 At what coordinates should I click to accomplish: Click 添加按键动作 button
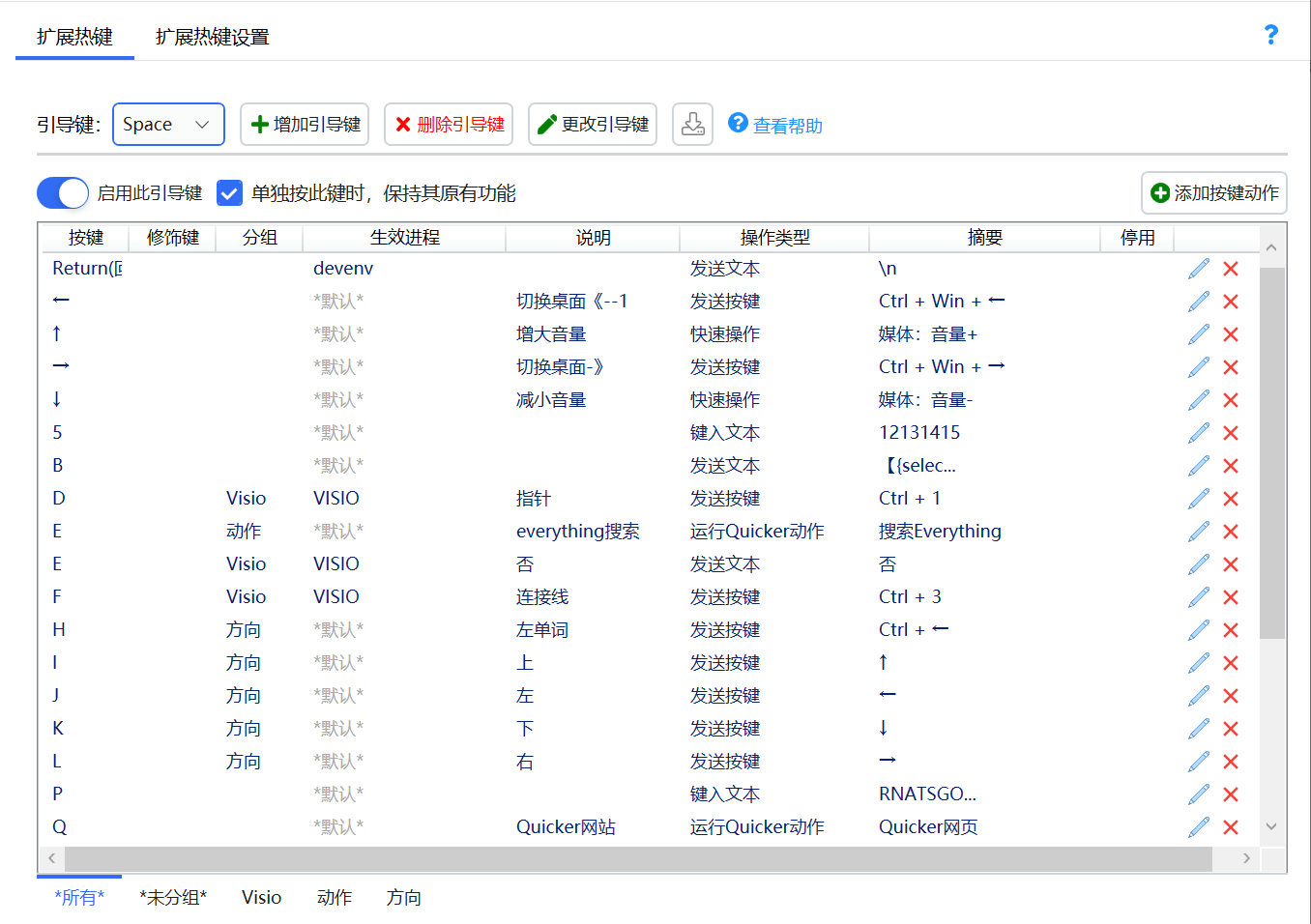(x=1214, y=193)
